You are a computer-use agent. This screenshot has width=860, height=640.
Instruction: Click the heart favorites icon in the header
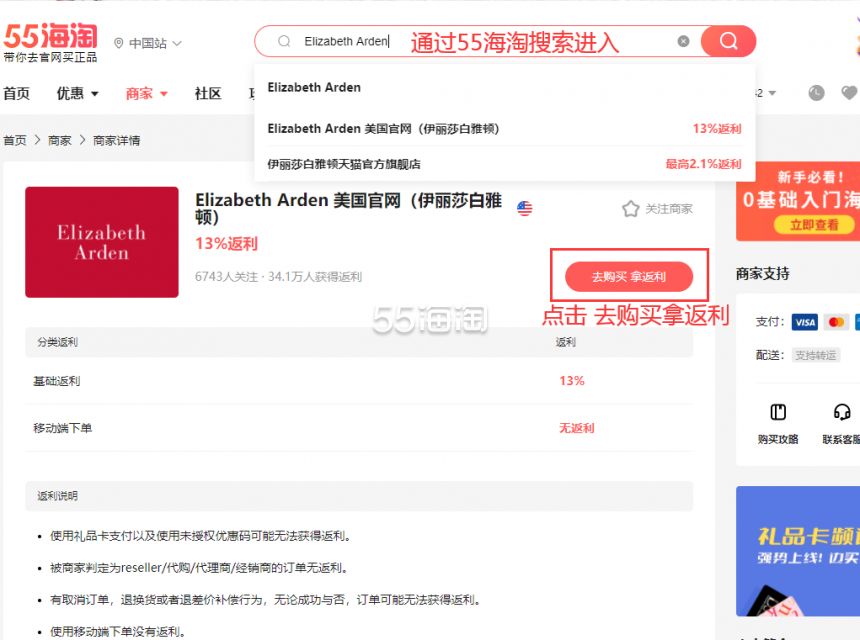[x=849, y=93]
